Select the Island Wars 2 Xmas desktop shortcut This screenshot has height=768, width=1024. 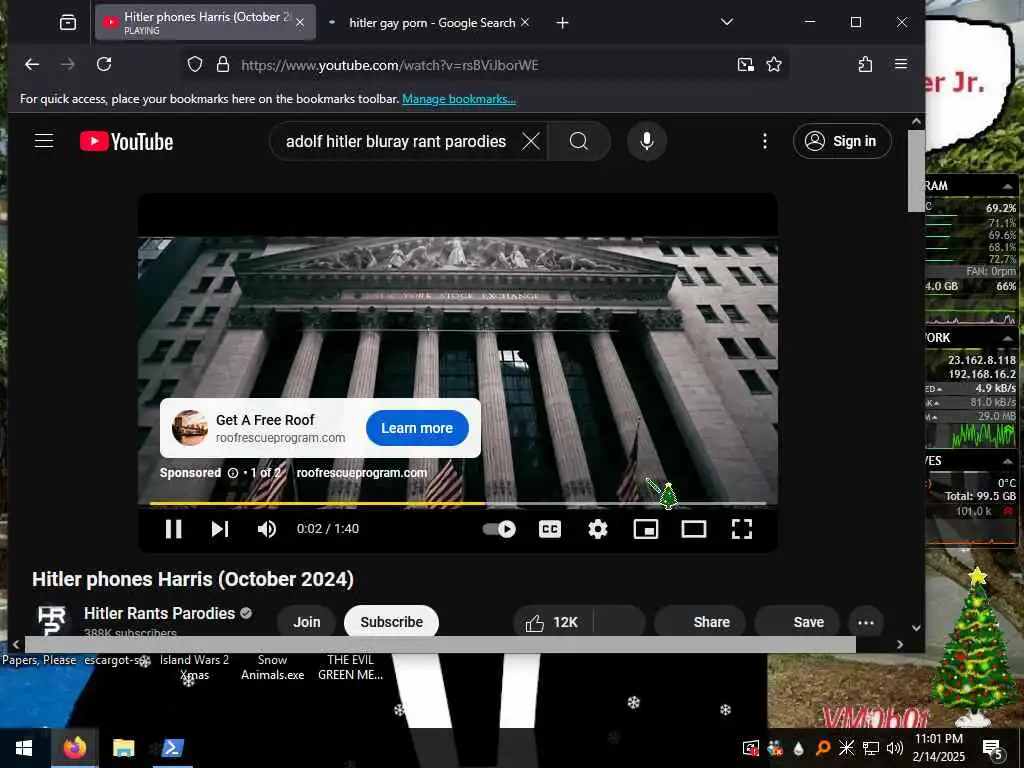(x=195, y=667)
